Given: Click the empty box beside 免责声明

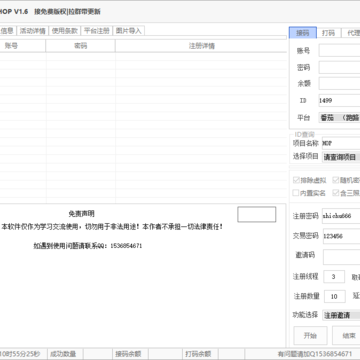Looking at the screenshot, I should click(257, 214).
